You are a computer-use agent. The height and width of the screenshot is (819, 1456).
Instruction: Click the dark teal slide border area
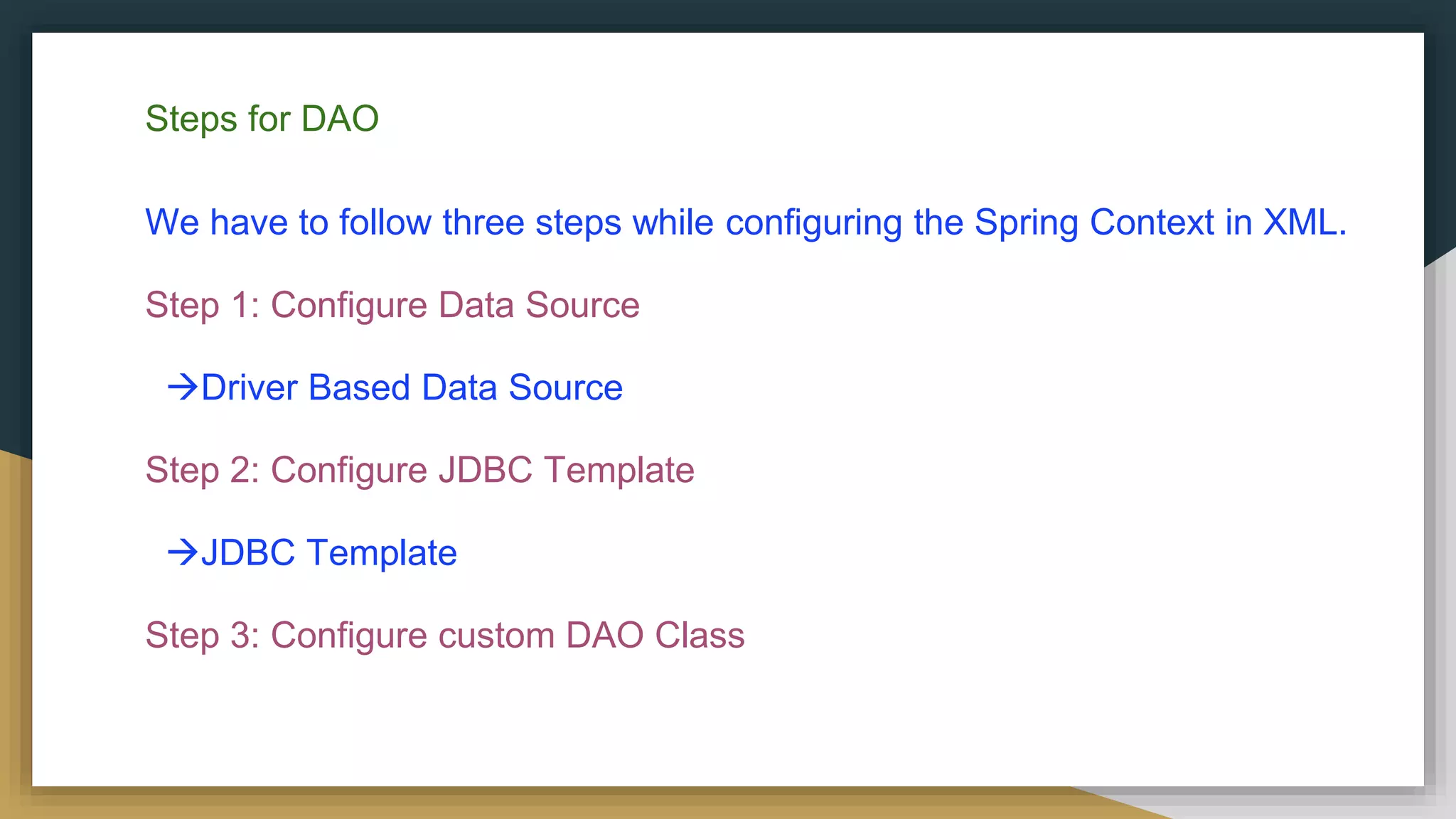pos(728,14)
